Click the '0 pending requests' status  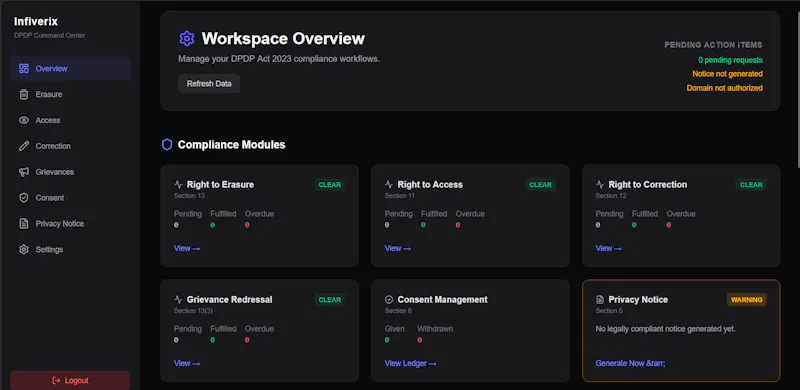click(730, 60)
